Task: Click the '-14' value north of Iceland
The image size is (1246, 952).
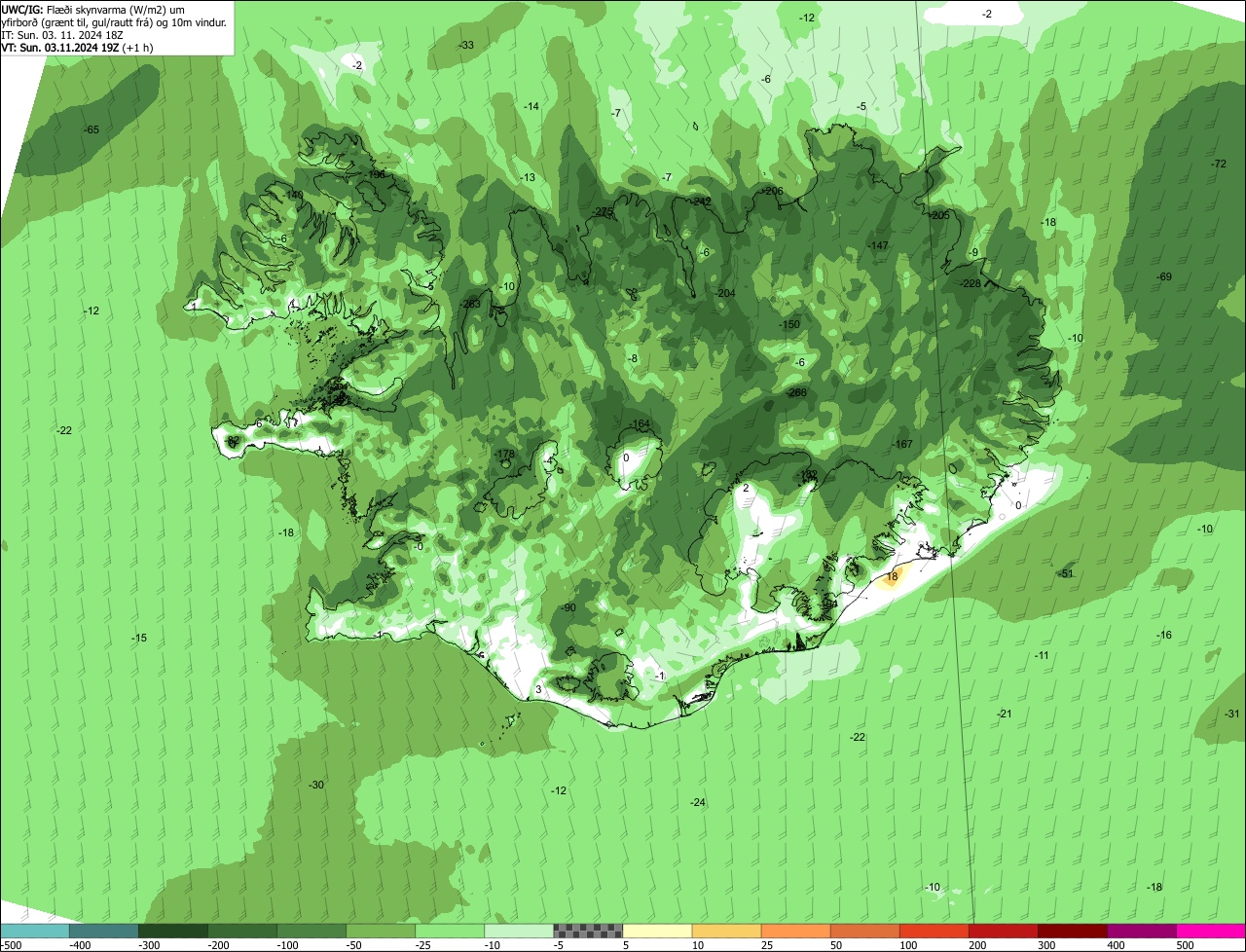Action: pos(531,106)
